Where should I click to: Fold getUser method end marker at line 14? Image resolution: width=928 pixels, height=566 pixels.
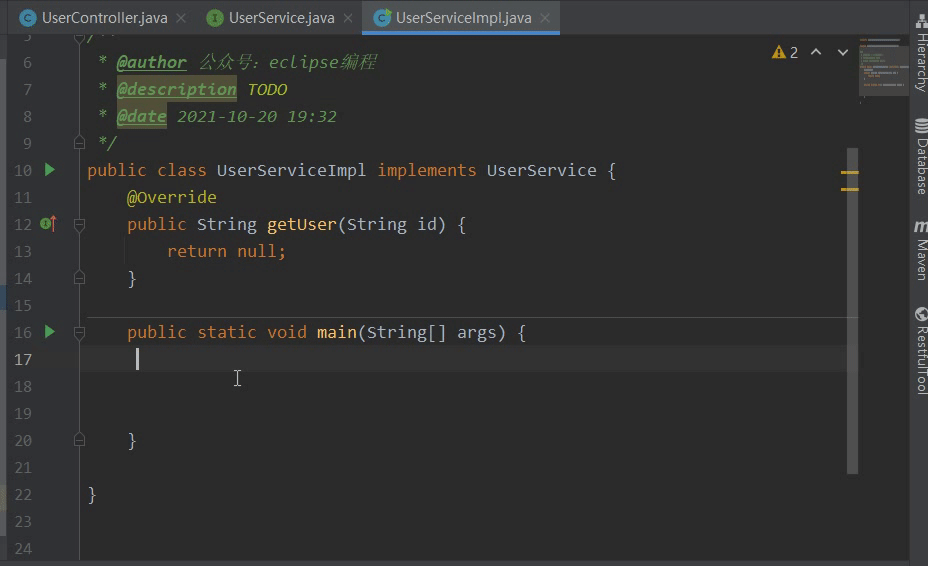(79, 278)
